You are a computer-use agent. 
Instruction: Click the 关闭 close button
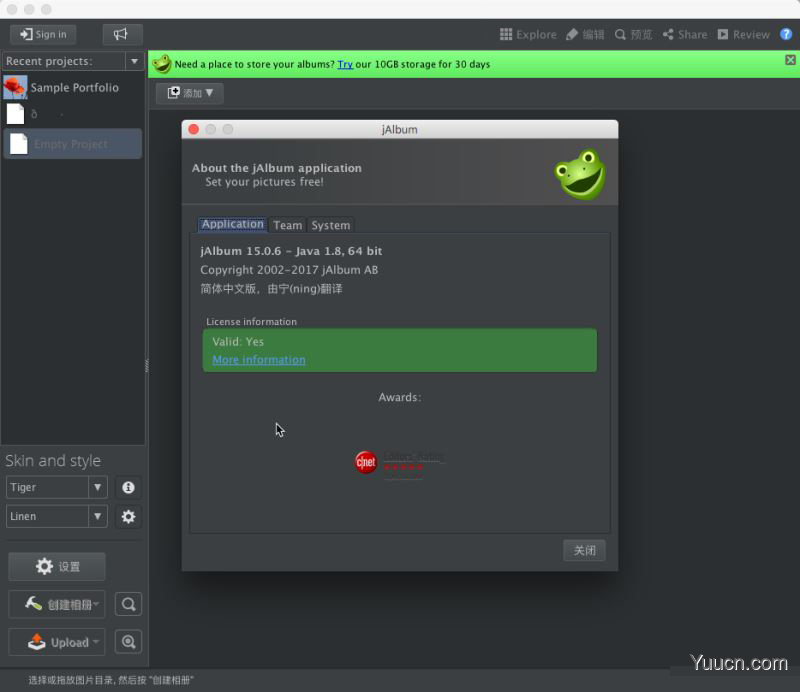tap(584, 551)
